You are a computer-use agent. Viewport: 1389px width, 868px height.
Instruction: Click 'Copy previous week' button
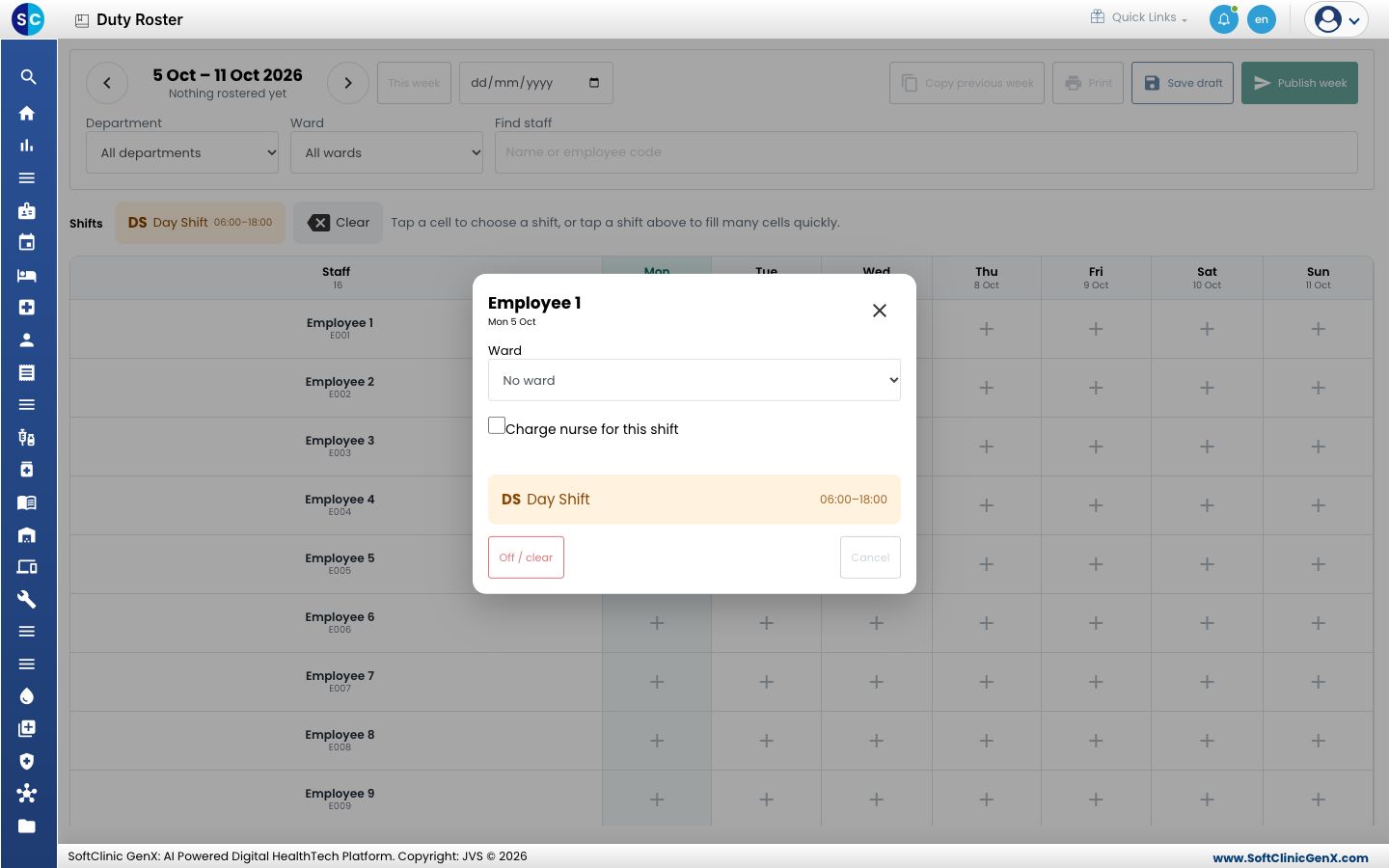point(967,83)
